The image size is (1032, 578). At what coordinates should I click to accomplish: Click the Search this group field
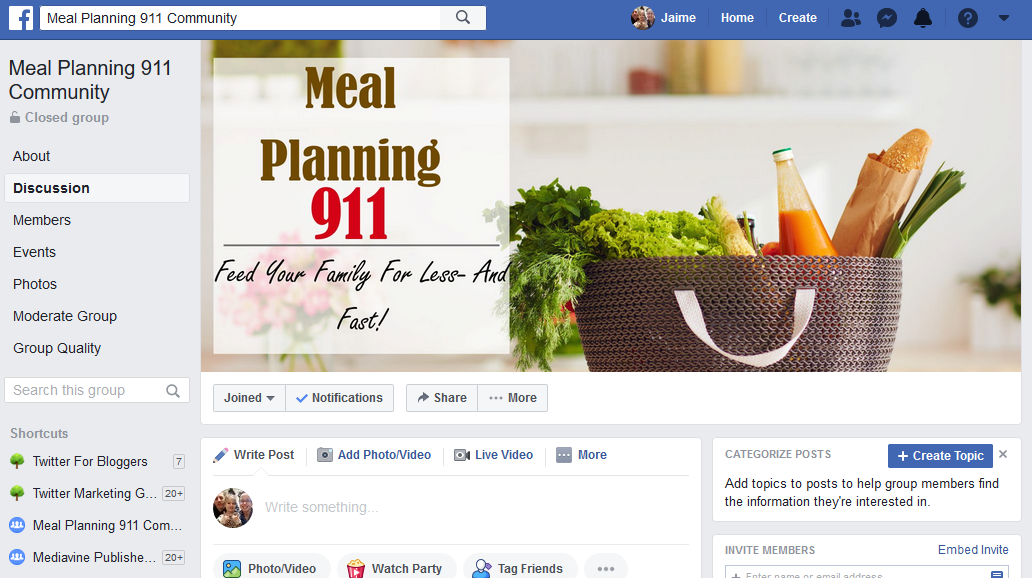tap(97, 390)
